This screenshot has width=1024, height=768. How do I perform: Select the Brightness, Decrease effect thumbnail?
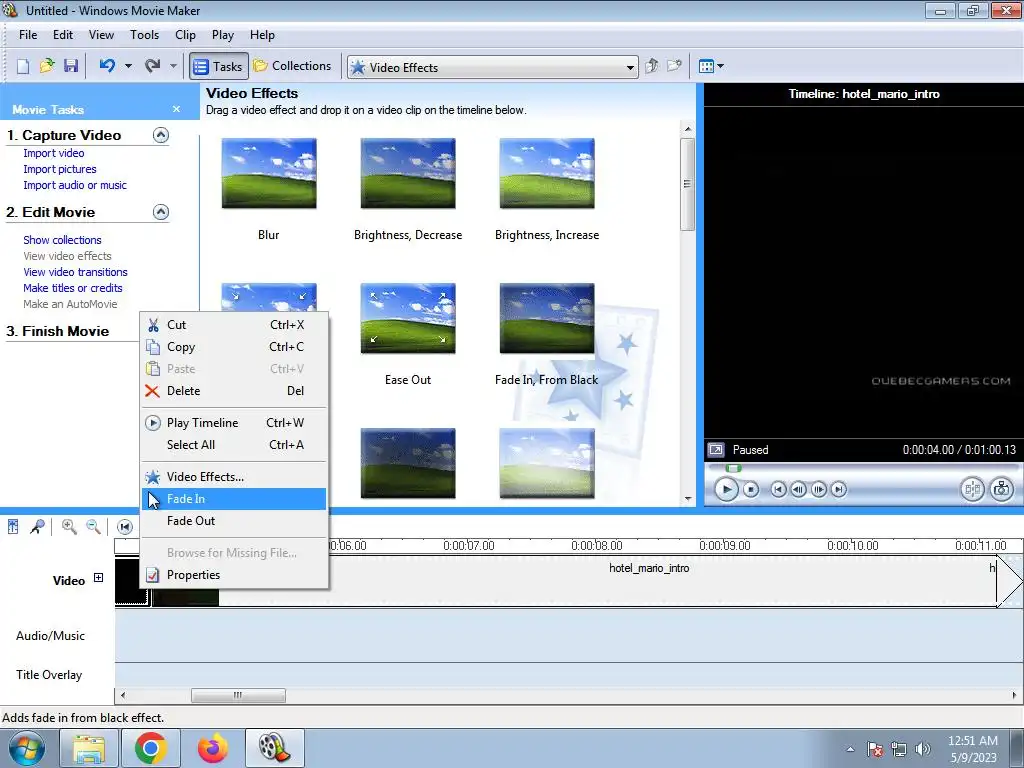(408, 174)
